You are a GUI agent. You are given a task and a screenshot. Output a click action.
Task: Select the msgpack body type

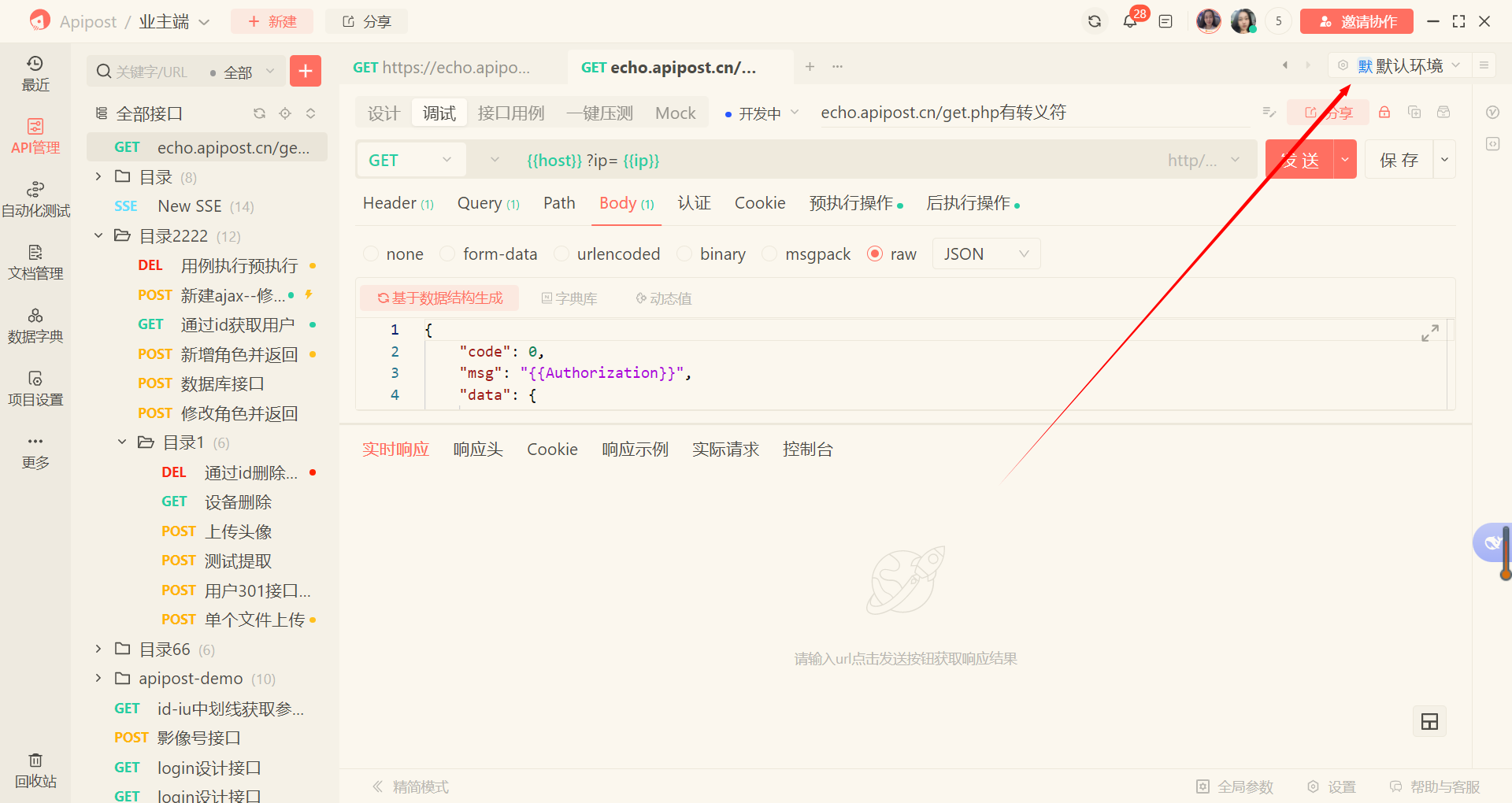click(x=806, y=253)
